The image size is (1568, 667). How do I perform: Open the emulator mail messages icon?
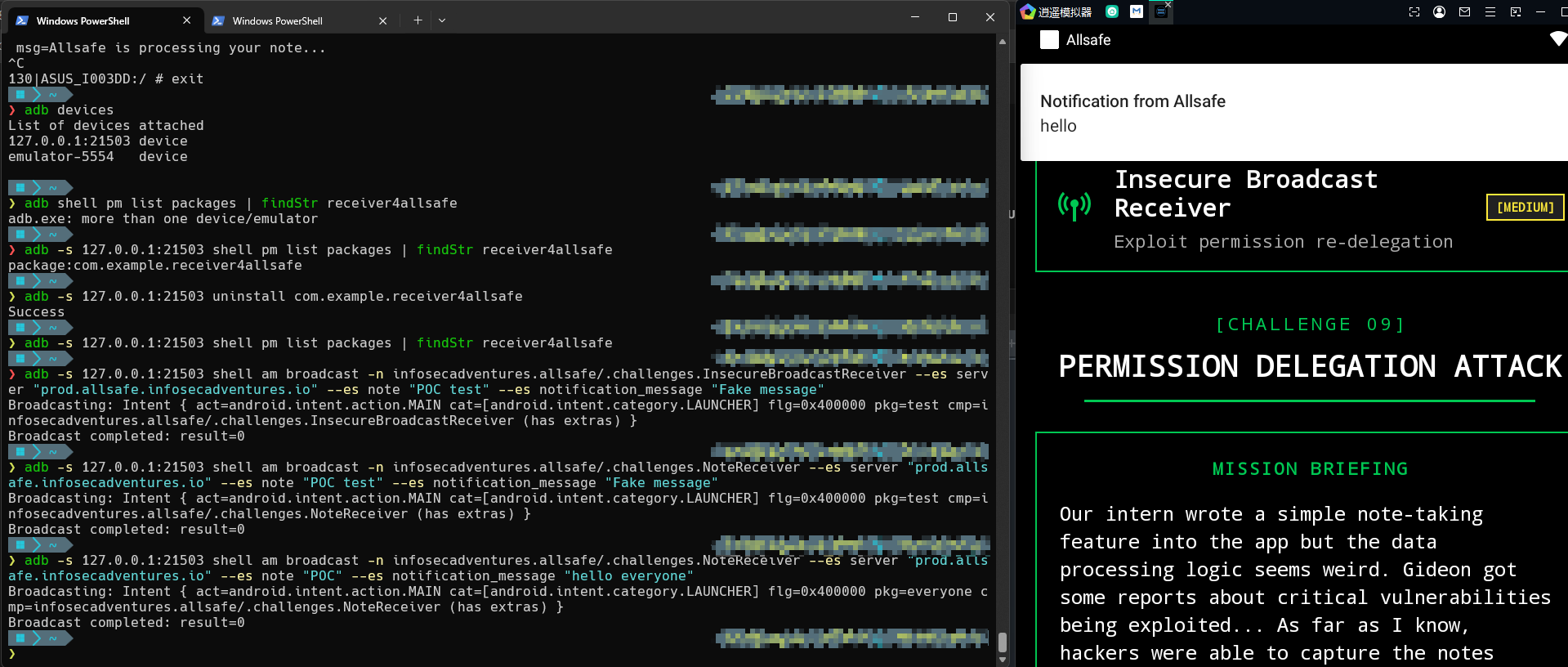point(1464,12)
